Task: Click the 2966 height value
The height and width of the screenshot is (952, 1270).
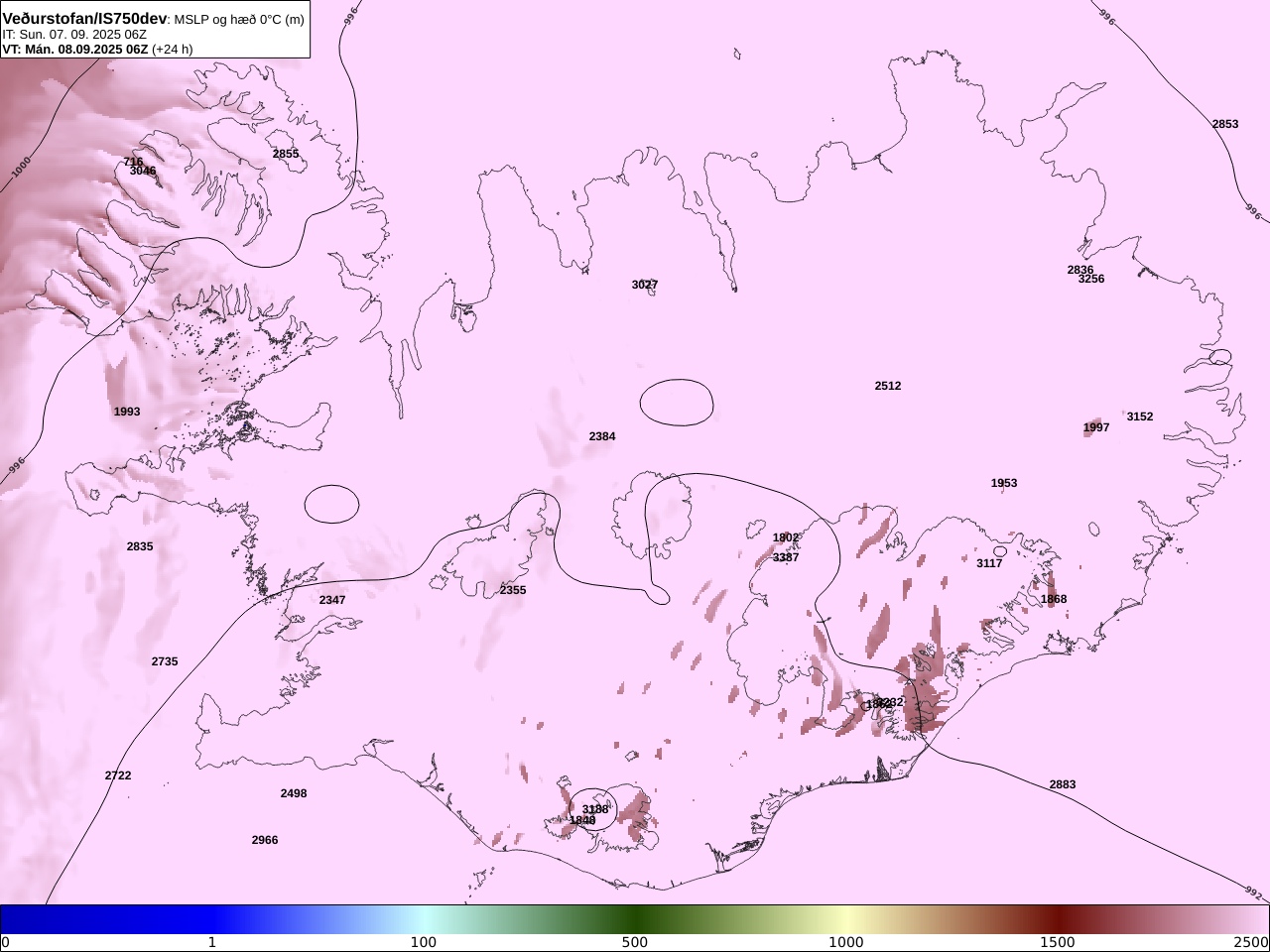Action: point(265,840)
